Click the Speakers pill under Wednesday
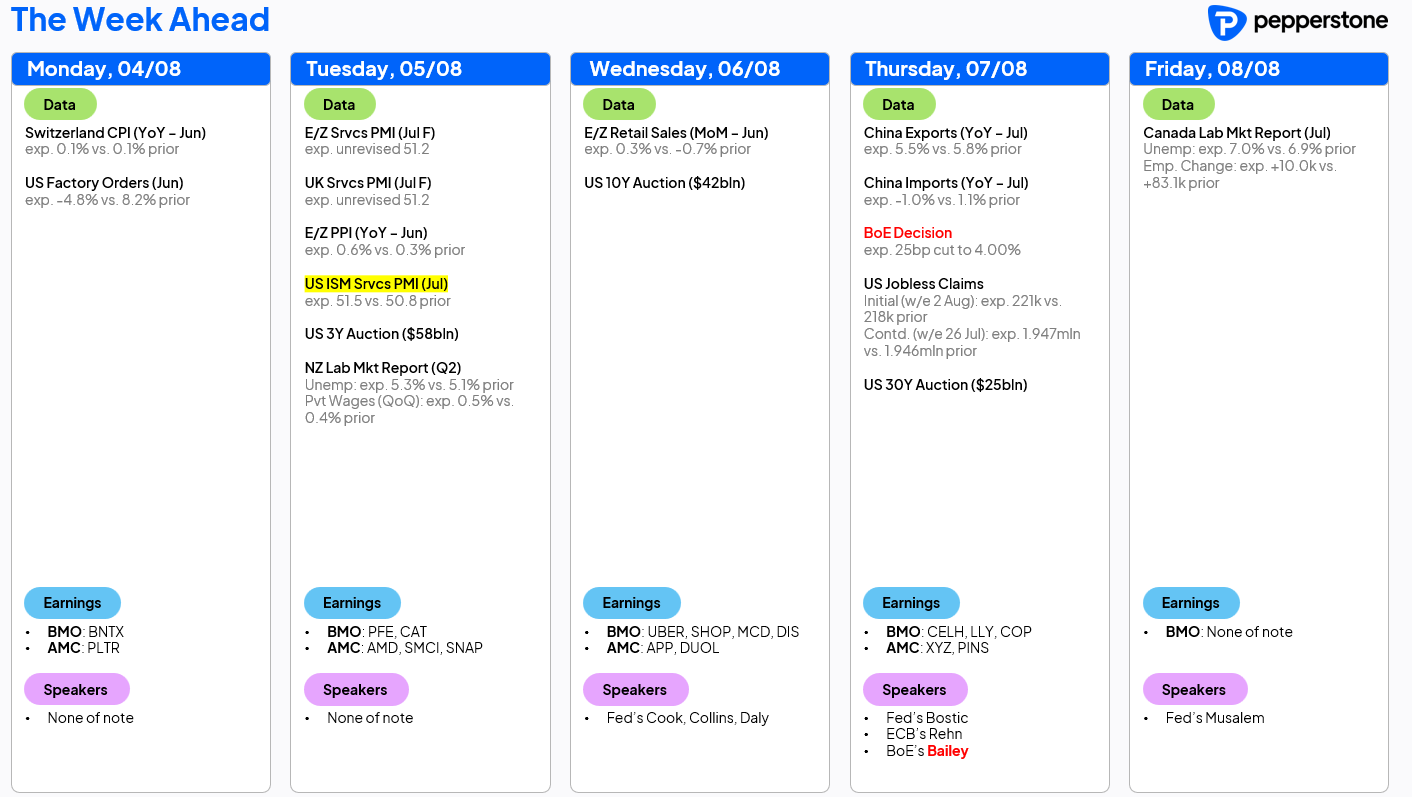 point(635,689)
